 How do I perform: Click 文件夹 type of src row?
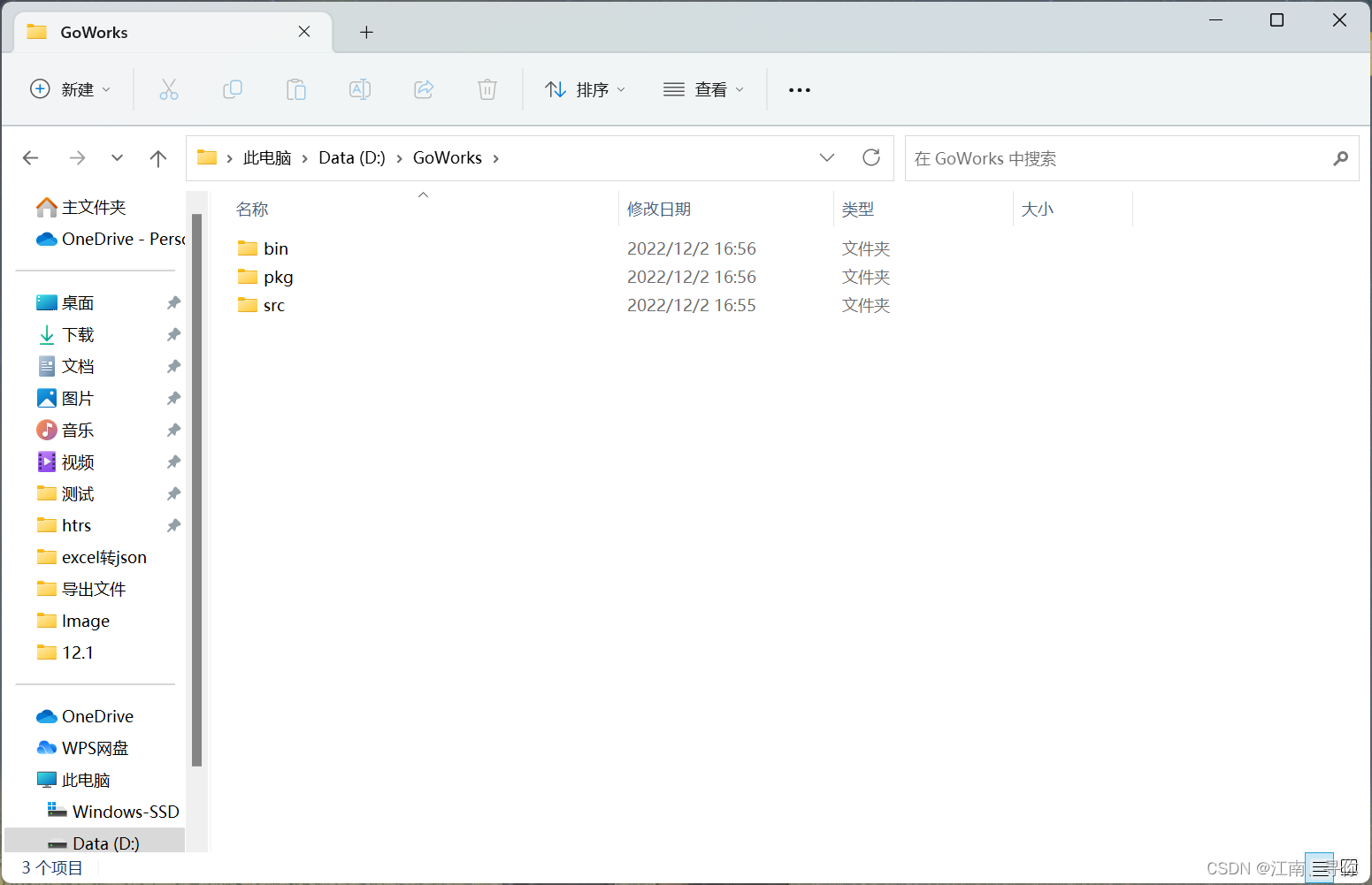866,305
